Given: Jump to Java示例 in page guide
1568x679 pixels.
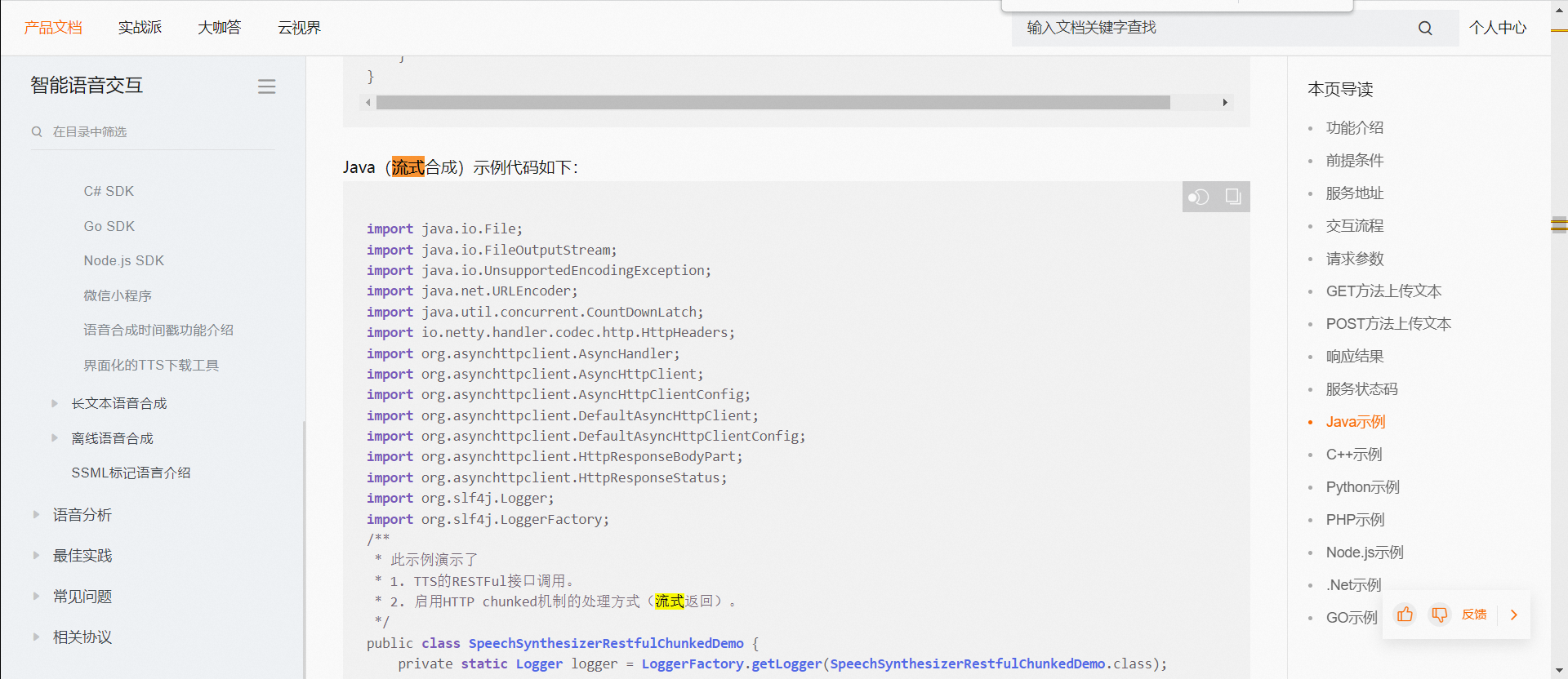Looking at the screenshot, I should 1356,422.
